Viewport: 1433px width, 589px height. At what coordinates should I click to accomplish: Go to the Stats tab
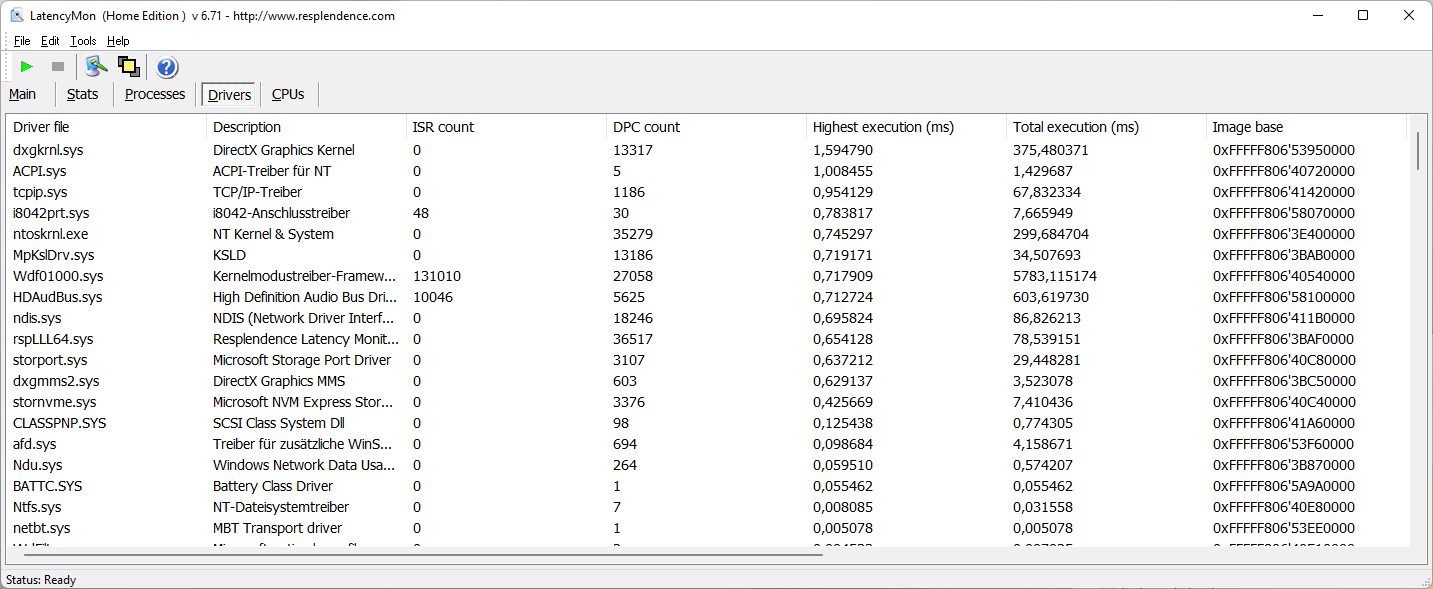click(x=83, y=94)
